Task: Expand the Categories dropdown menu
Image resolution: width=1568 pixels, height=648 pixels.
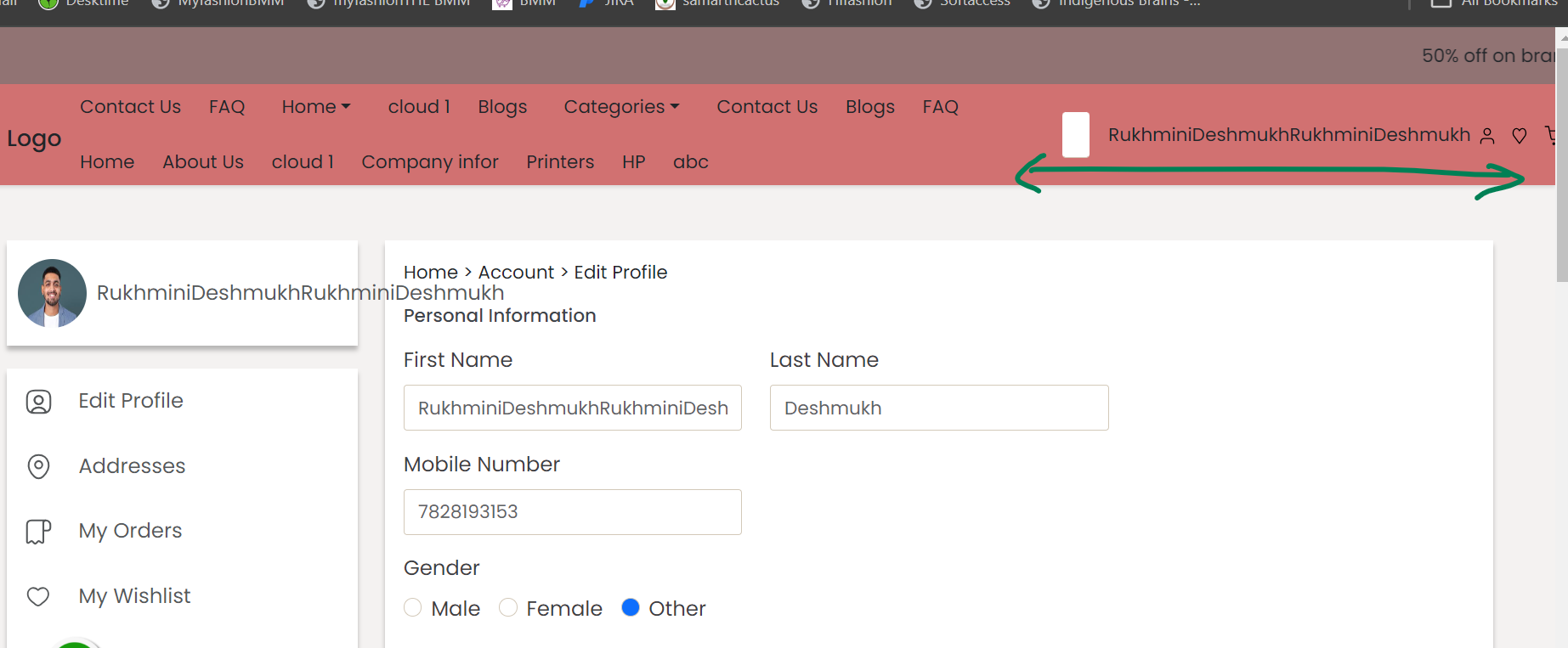Action: pyautogui.click(x=622, y=107)
